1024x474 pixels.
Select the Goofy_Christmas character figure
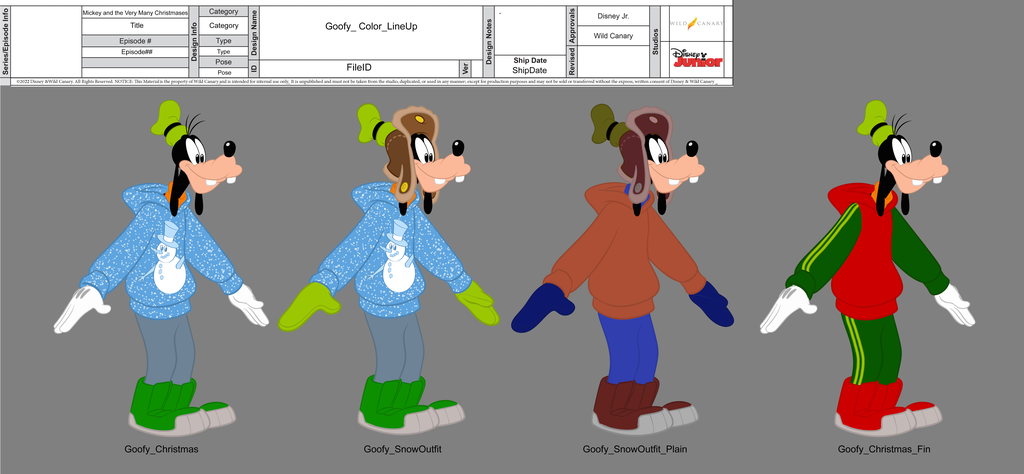(x=161, y=268)
